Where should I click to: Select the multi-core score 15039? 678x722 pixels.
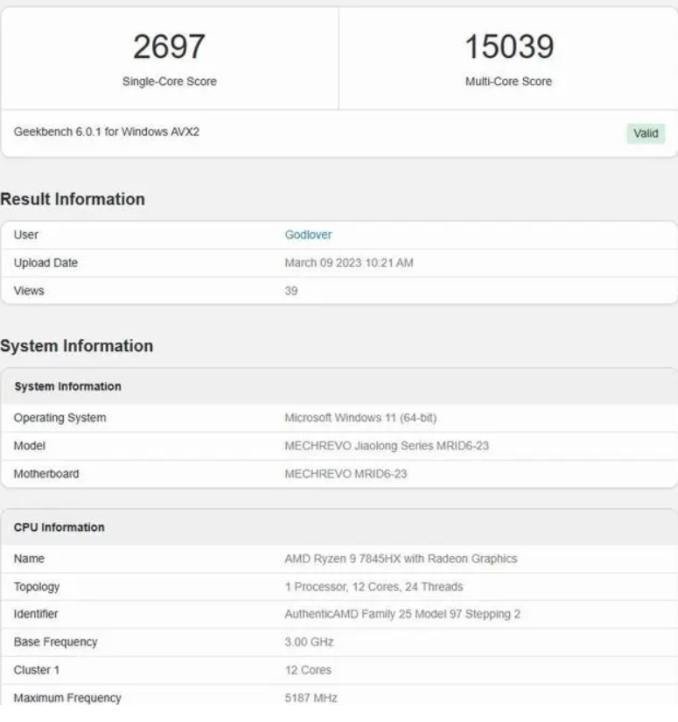click(509, 47)
